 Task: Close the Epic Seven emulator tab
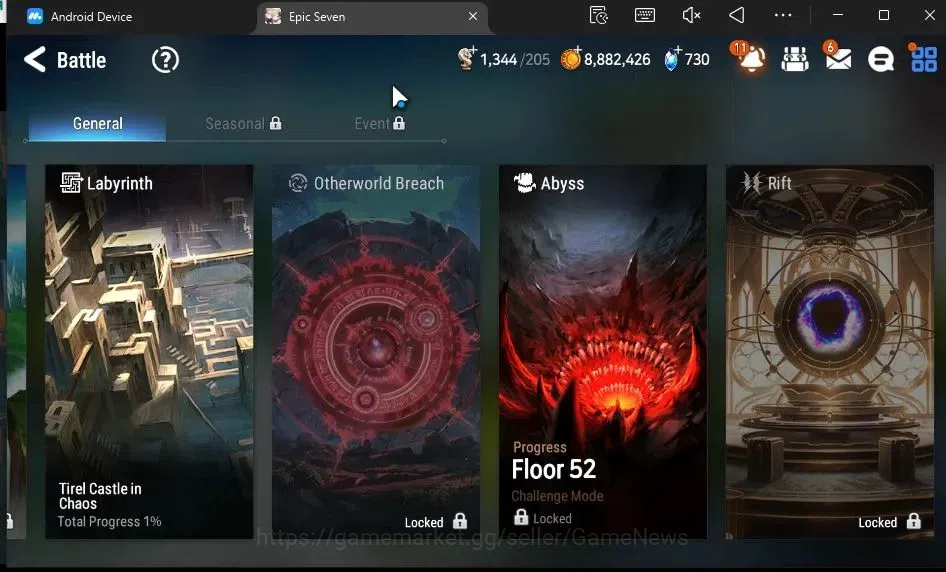[473, 16]
